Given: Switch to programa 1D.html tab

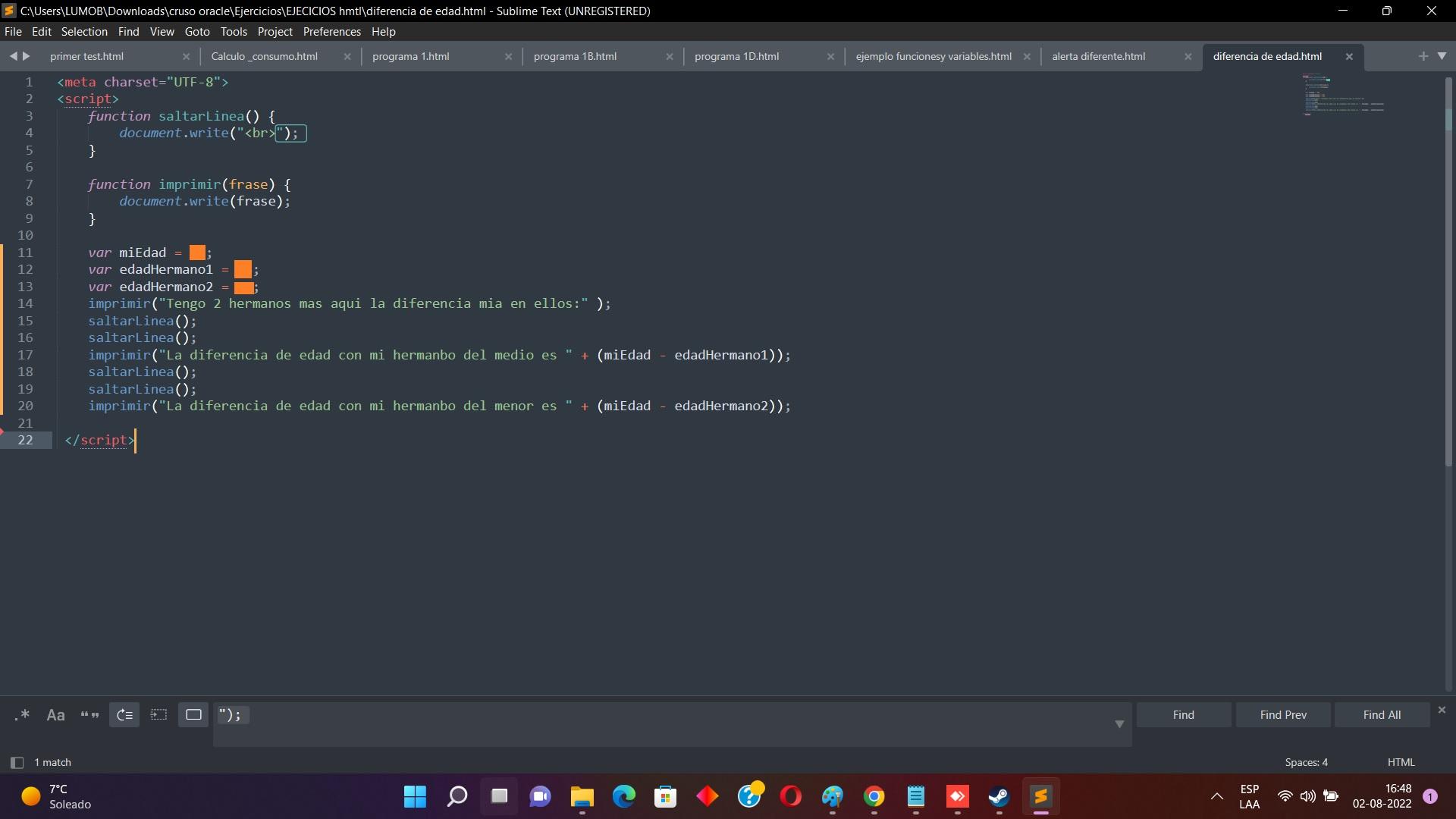Looking at the screenshot, I should pos(736,56).
